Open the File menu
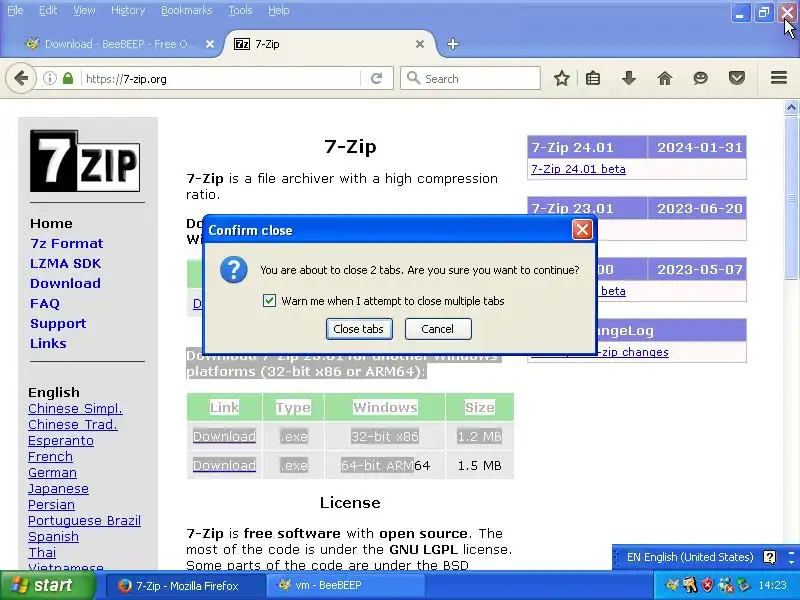800x600 pixels. coord(15,10)
